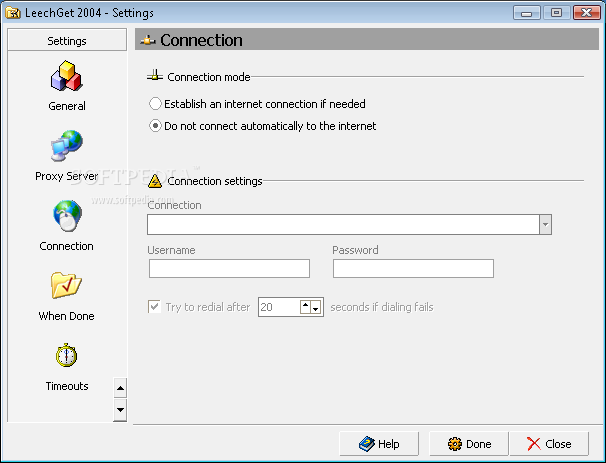
Task: Open the When Done folder icon
Action: pos(67,287)
